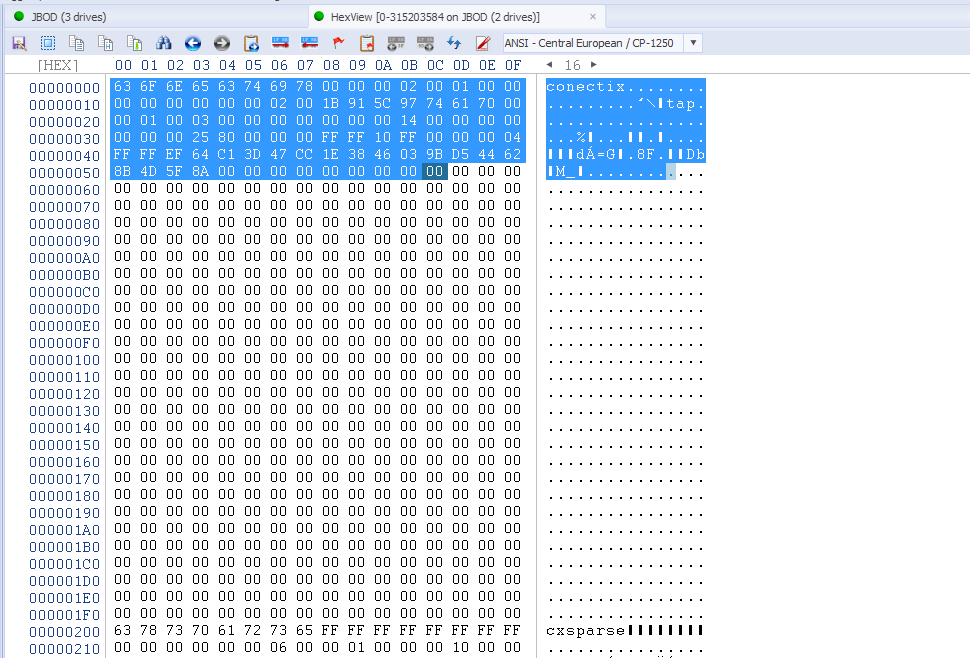The width and height of the screenshot is (970, 658).
Task: Click the blue hex strip with right arrow
Action: click(280, 43)
